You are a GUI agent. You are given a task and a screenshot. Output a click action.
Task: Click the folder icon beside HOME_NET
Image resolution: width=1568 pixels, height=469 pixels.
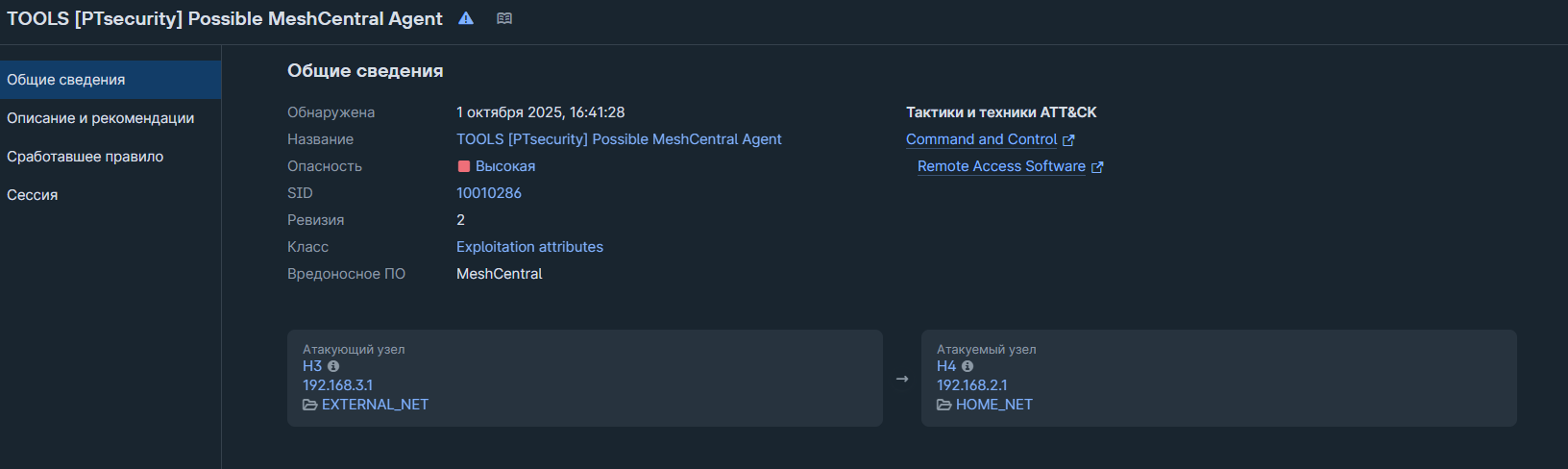click(x=944, y=405)
